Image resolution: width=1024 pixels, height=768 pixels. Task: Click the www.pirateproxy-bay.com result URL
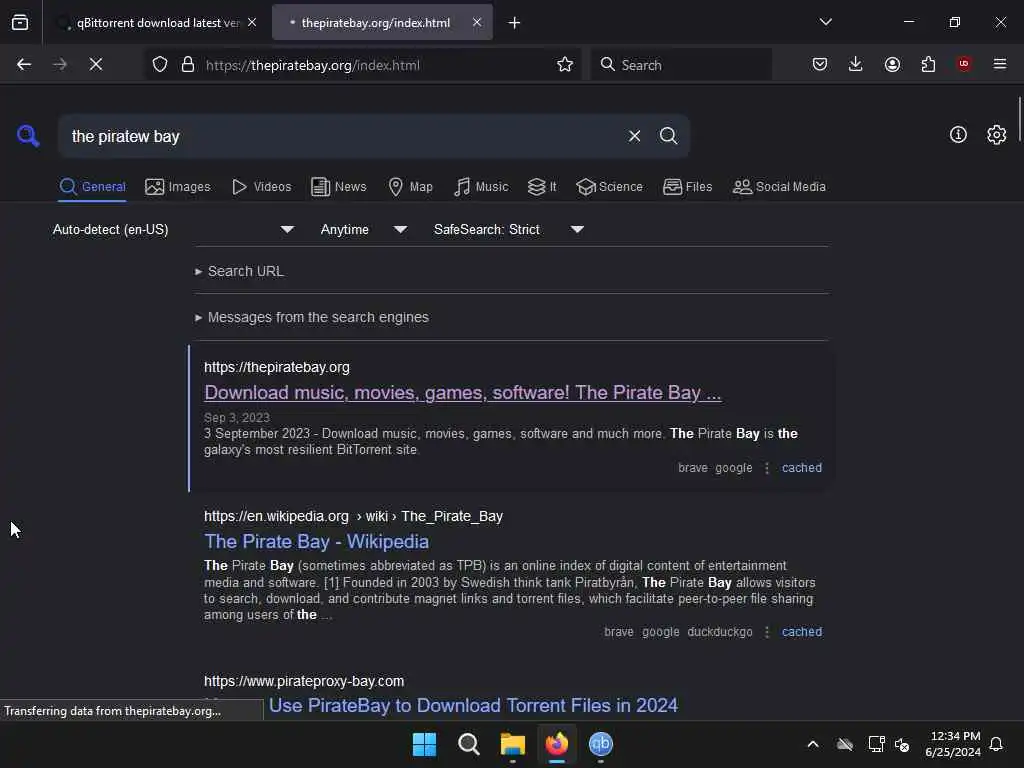304,681
